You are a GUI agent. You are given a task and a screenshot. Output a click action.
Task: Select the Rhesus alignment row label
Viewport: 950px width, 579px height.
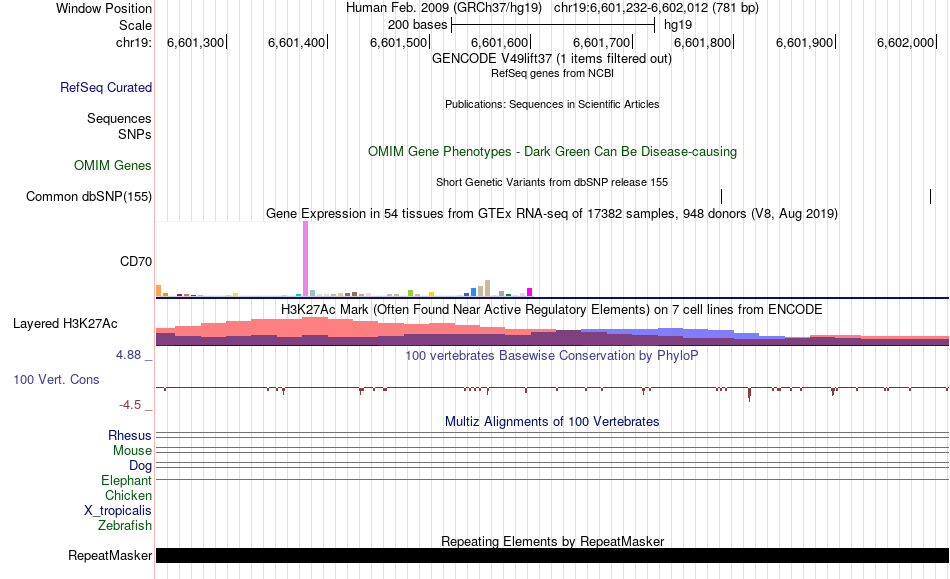130,435
